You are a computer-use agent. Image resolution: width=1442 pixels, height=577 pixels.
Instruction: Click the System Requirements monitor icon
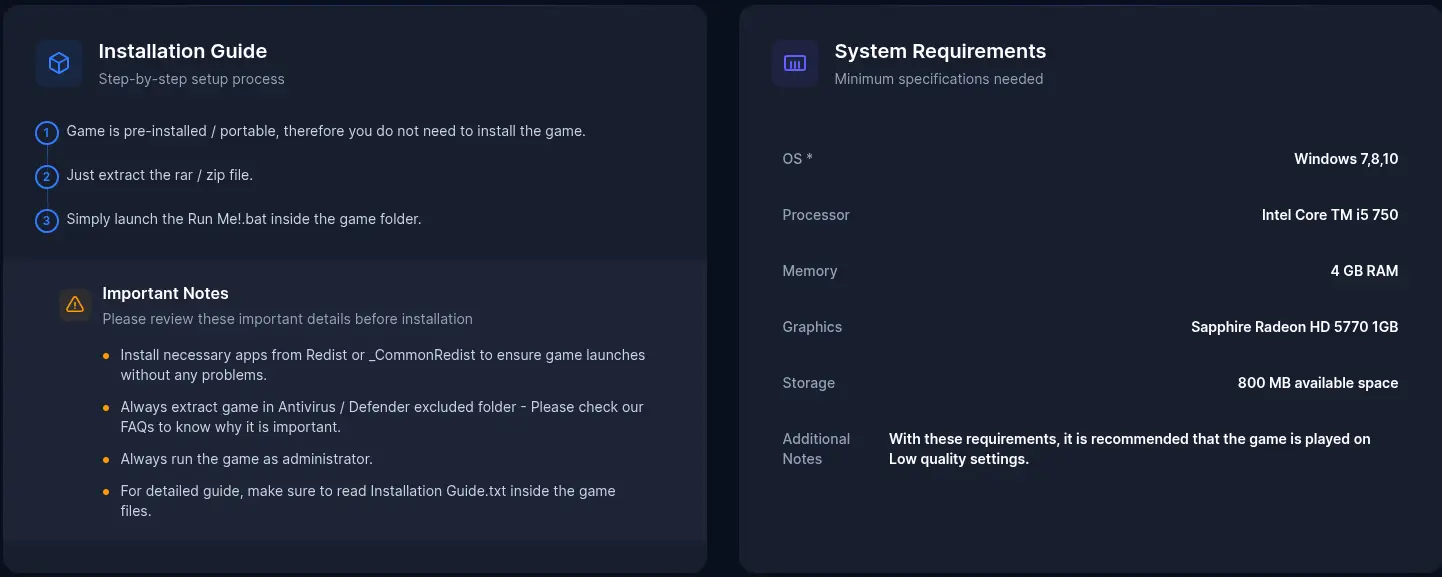point(795,63)
